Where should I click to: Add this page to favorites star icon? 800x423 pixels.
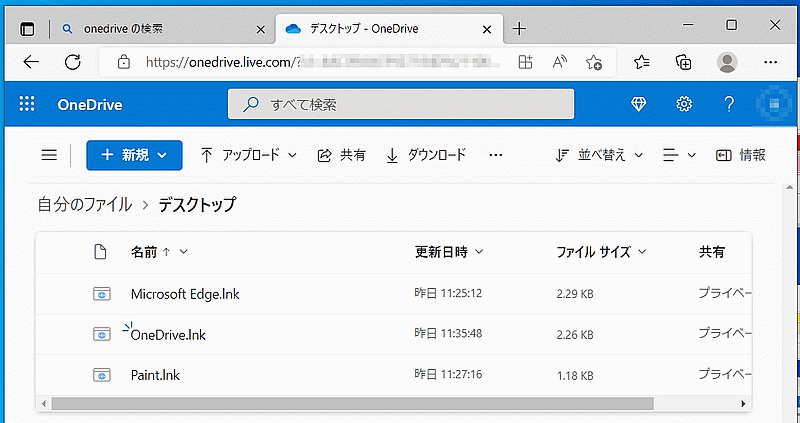tap(593, 62)
